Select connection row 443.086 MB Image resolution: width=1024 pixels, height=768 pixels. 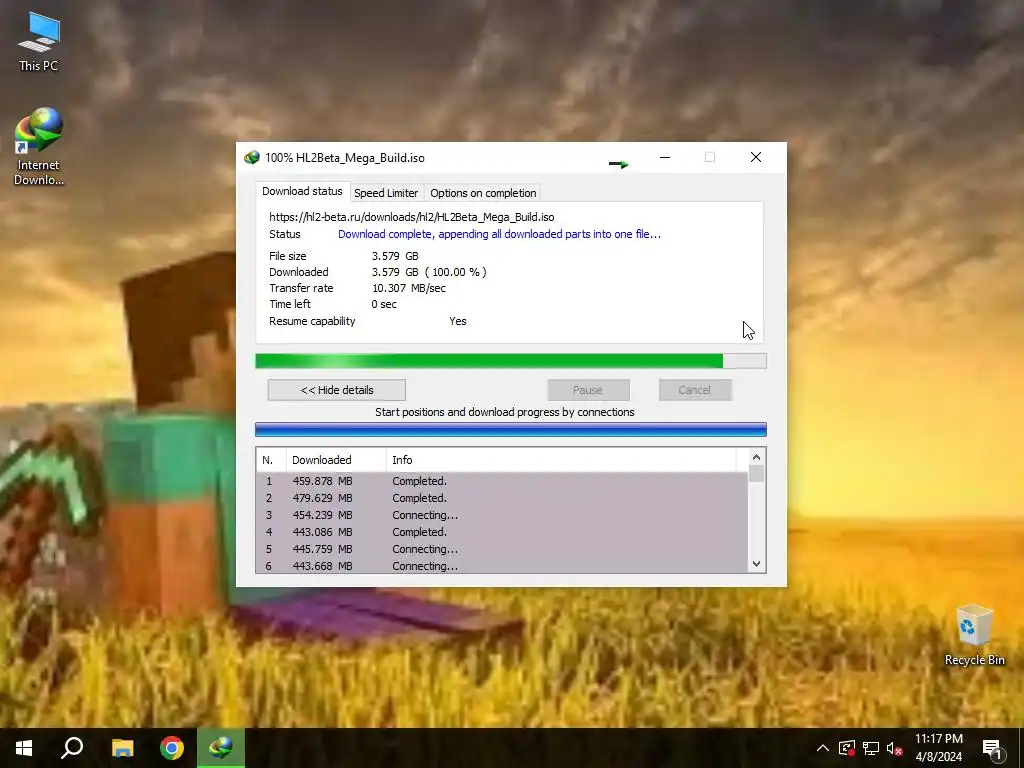[x=502, y=532]
